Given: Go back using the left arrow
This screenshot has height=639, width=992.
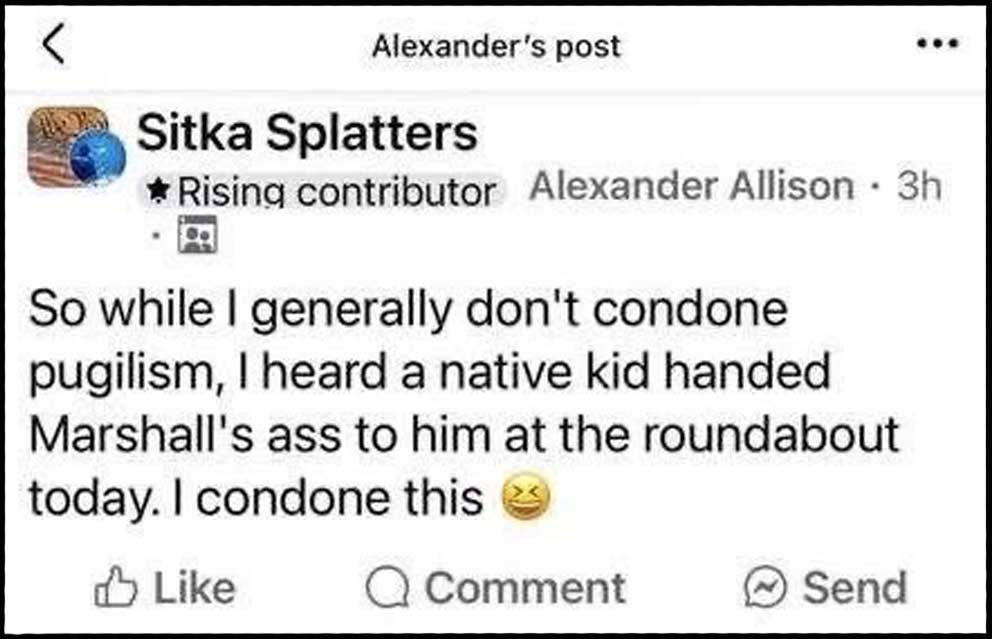Looking at the screenshot, I should point(55,47).
